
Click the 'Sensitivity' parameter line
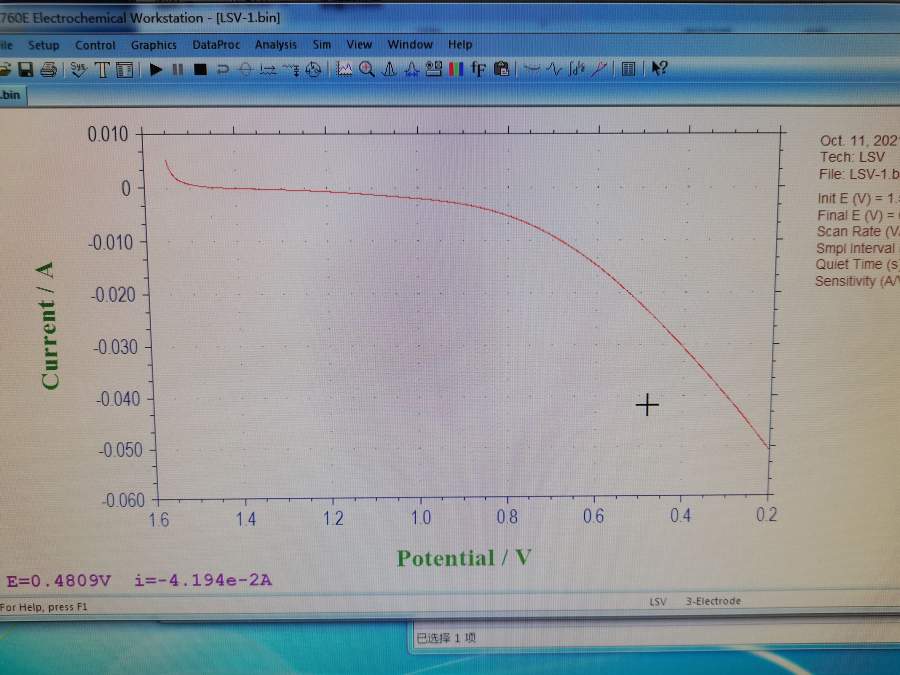858,281
